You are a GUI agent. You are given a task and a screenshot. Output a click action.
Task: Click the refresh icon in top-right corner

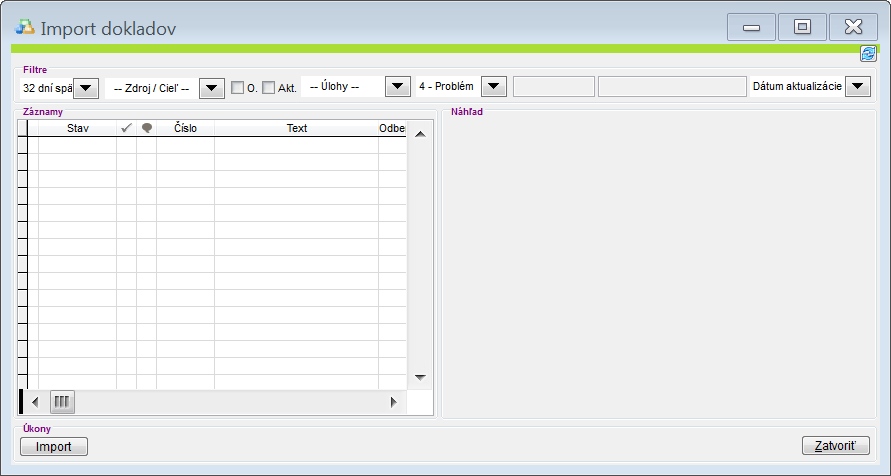coord(868,54)
